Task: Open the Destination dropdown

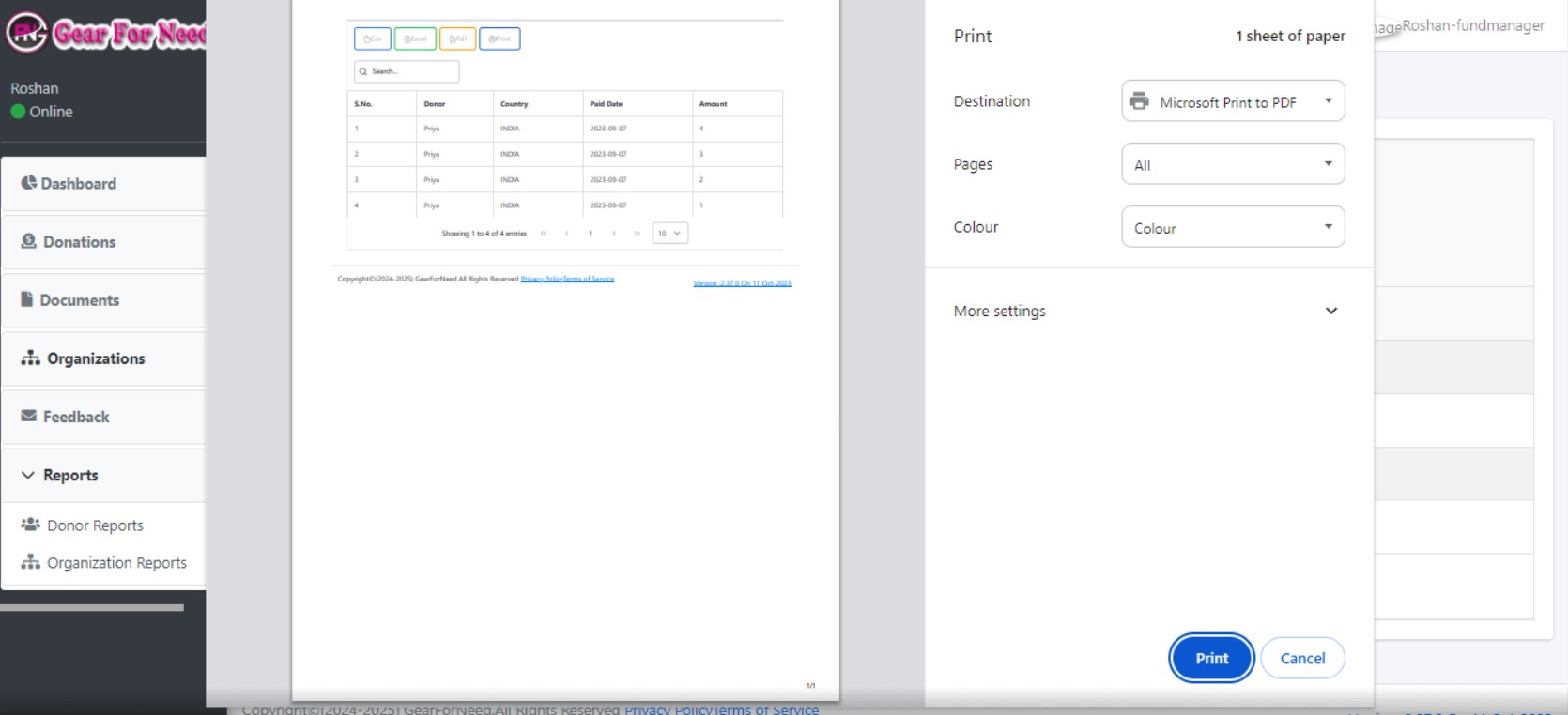Action: tap(1233, 101)
